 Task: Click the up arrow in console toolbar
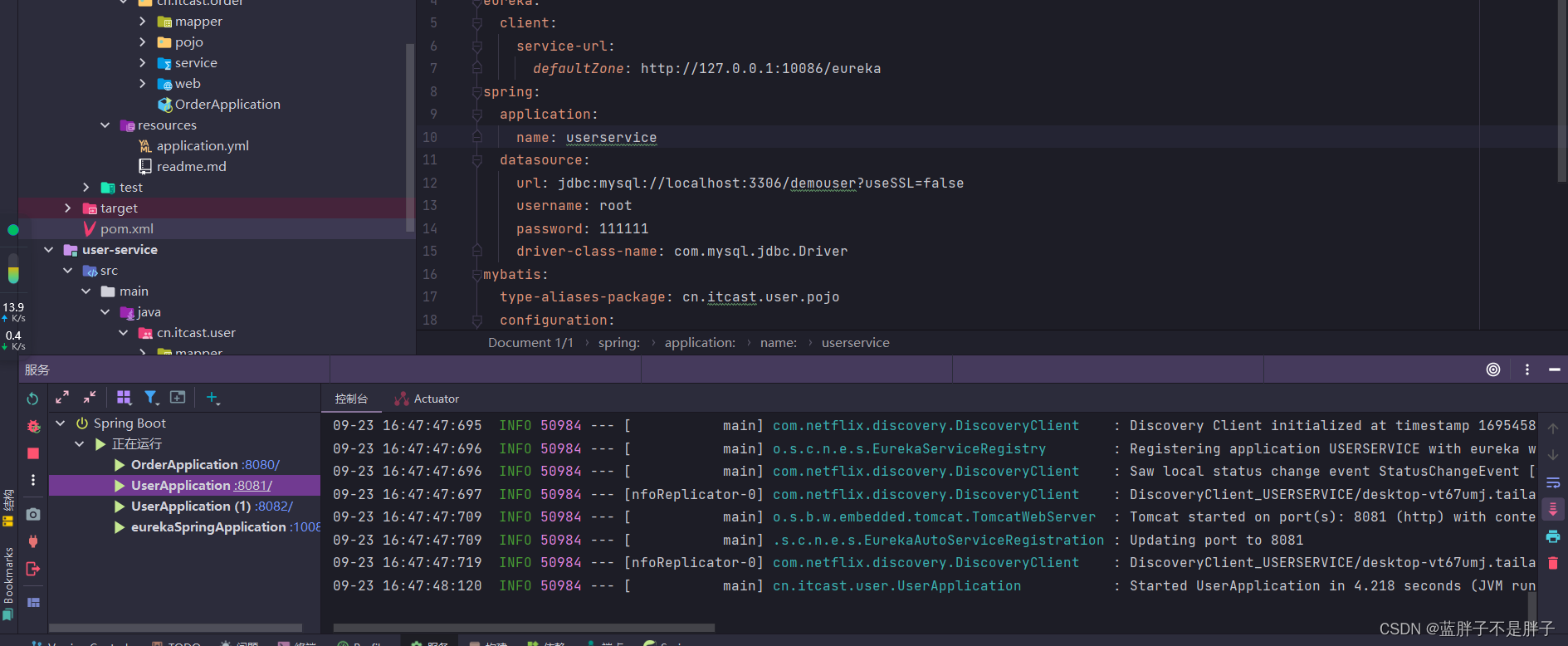pyautogui.click(x=1553, y=428)
